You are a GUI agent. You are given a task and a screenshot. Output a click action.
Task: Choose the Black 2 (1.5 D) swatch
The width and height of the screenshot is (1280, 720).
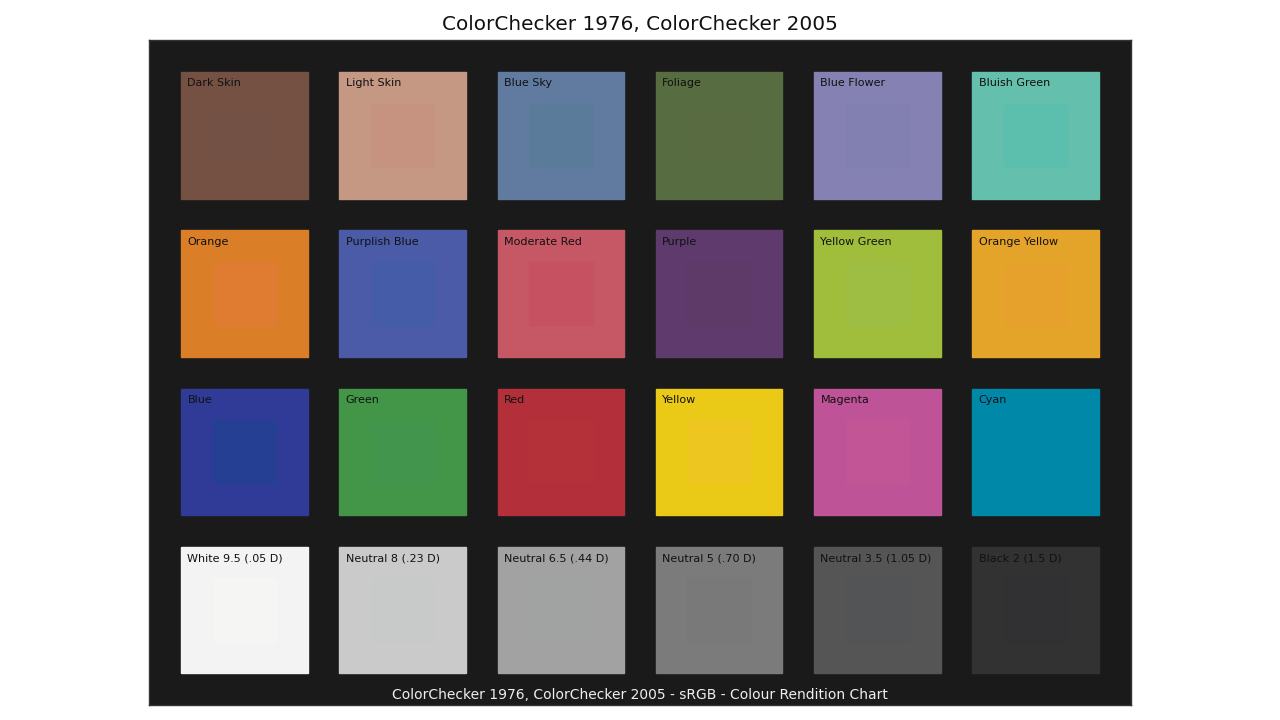coord(1036,610)
